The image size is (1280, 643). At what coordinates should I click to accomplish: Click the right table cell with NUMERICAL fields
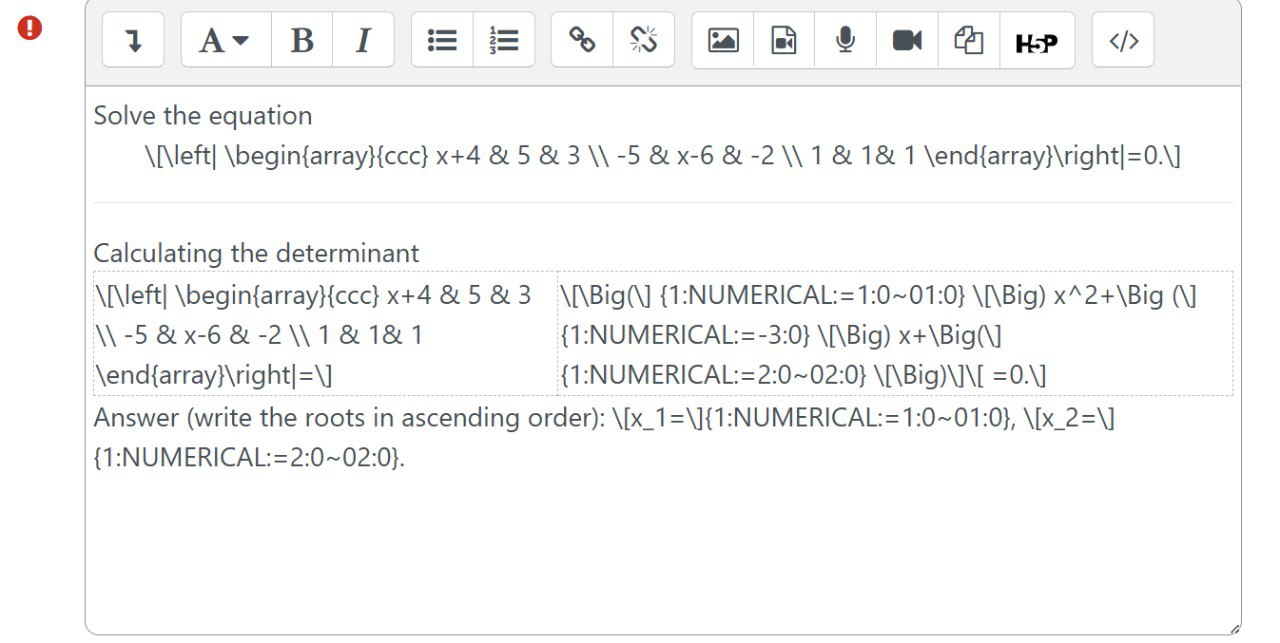point(895,334)
